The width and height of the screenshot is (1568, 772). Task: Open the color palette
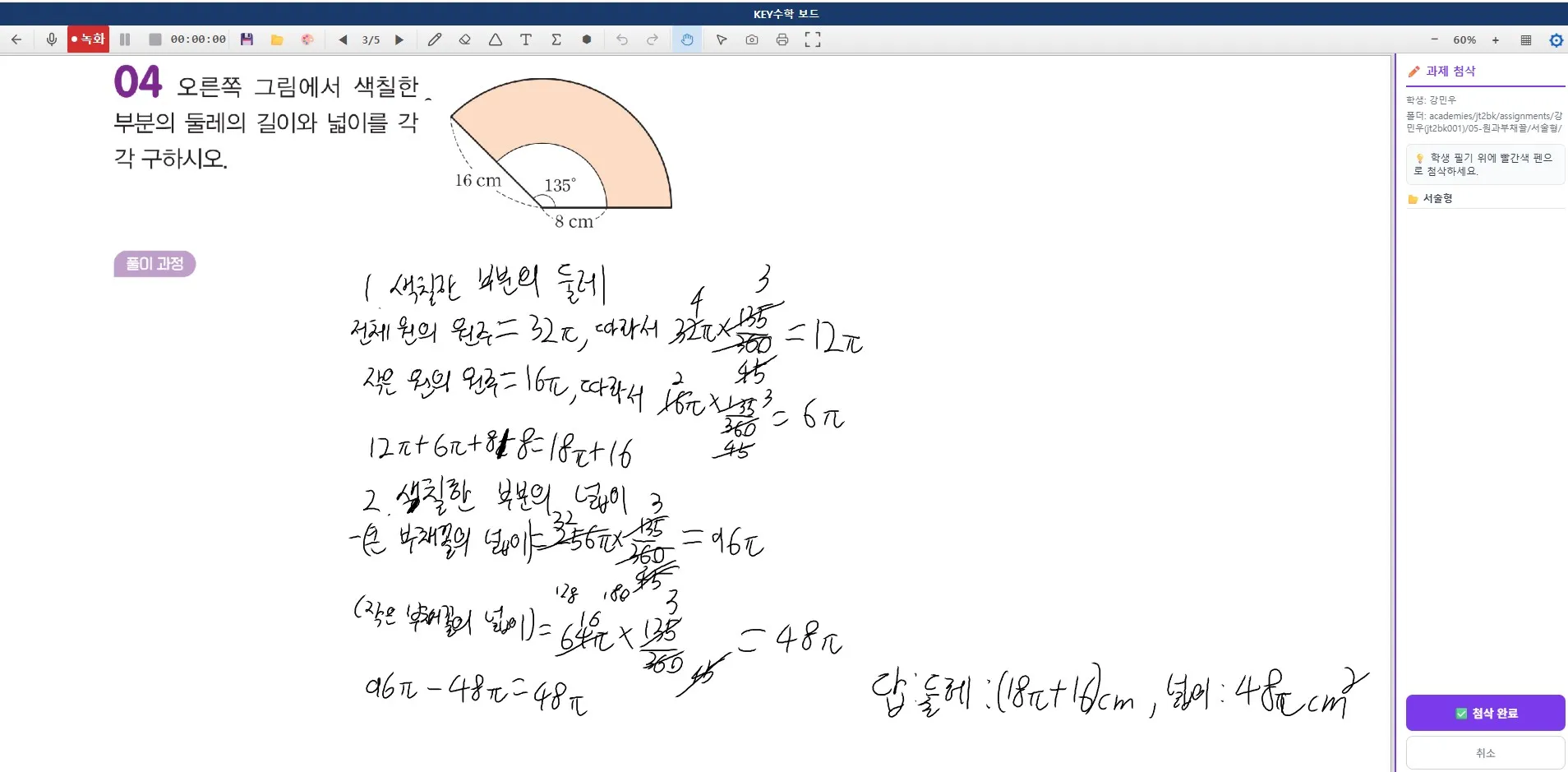pos(307,39)
